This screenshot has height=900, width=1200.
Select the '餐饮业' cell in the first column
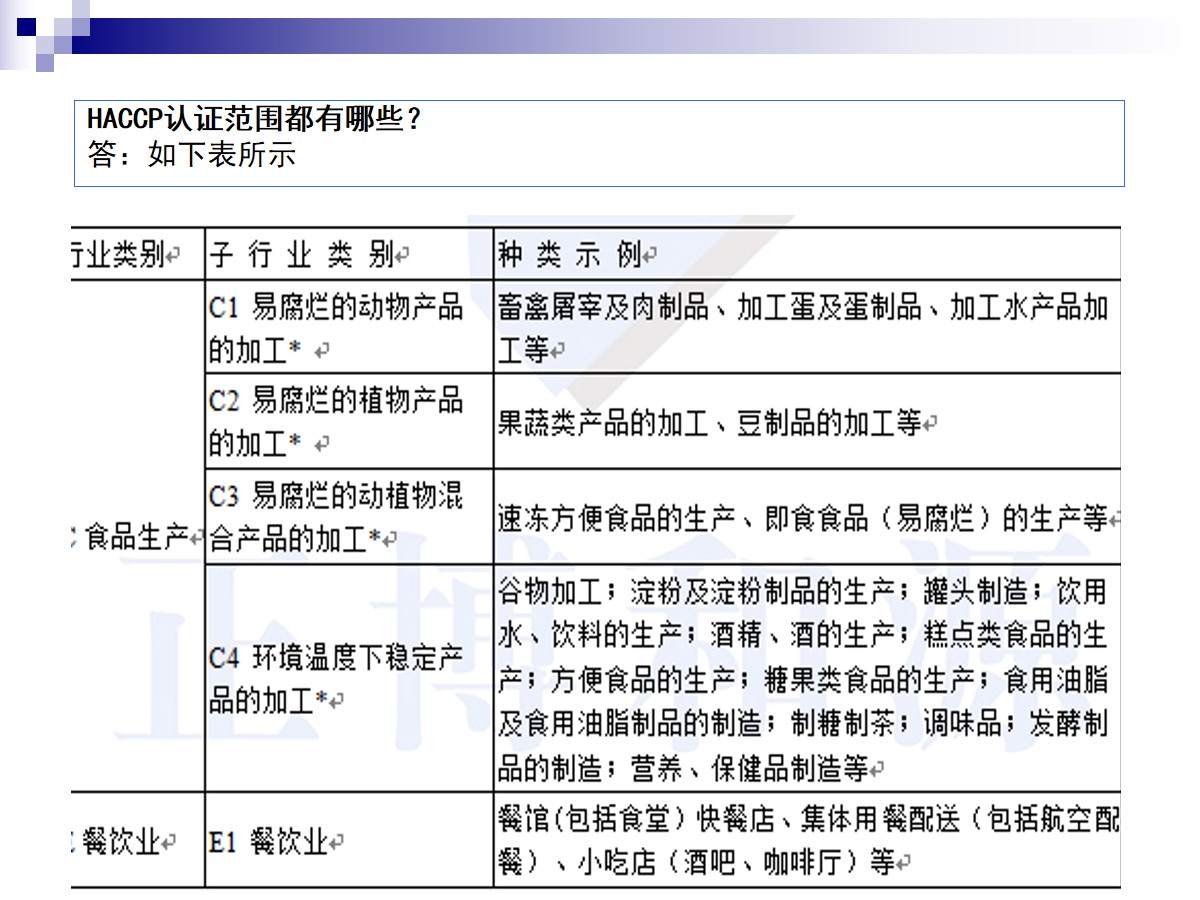coord(124,842)
